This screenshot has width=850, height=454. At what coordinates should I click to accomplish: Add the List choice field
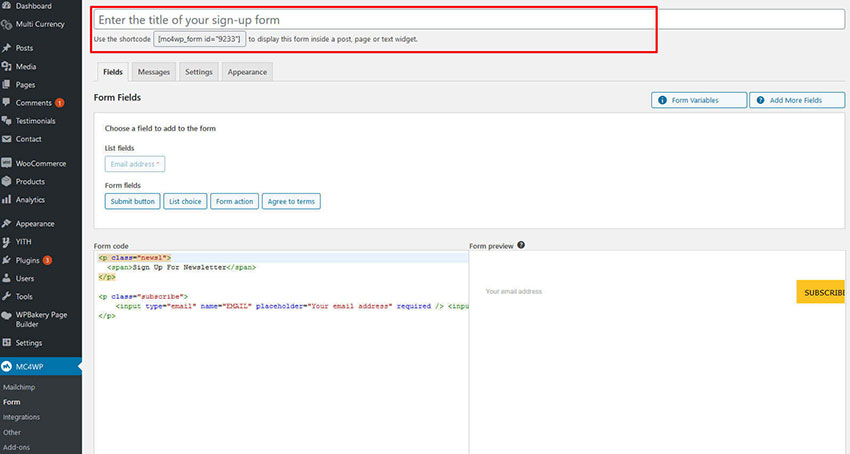[185, 201]
